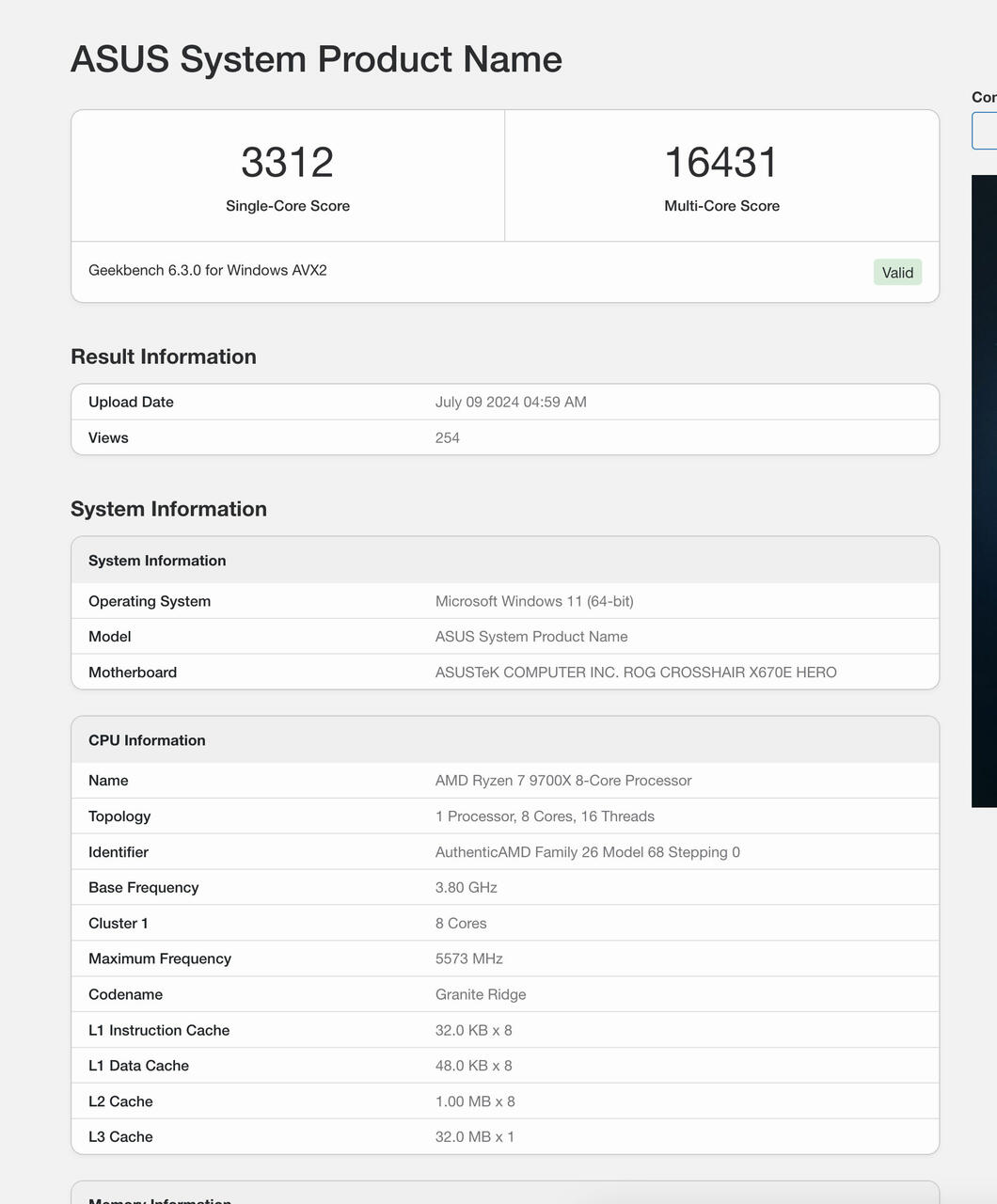The width and height of the screenshot is (997, 1204).
Task: Click the Topology value with 16 Threads
Action: (545, 816)
